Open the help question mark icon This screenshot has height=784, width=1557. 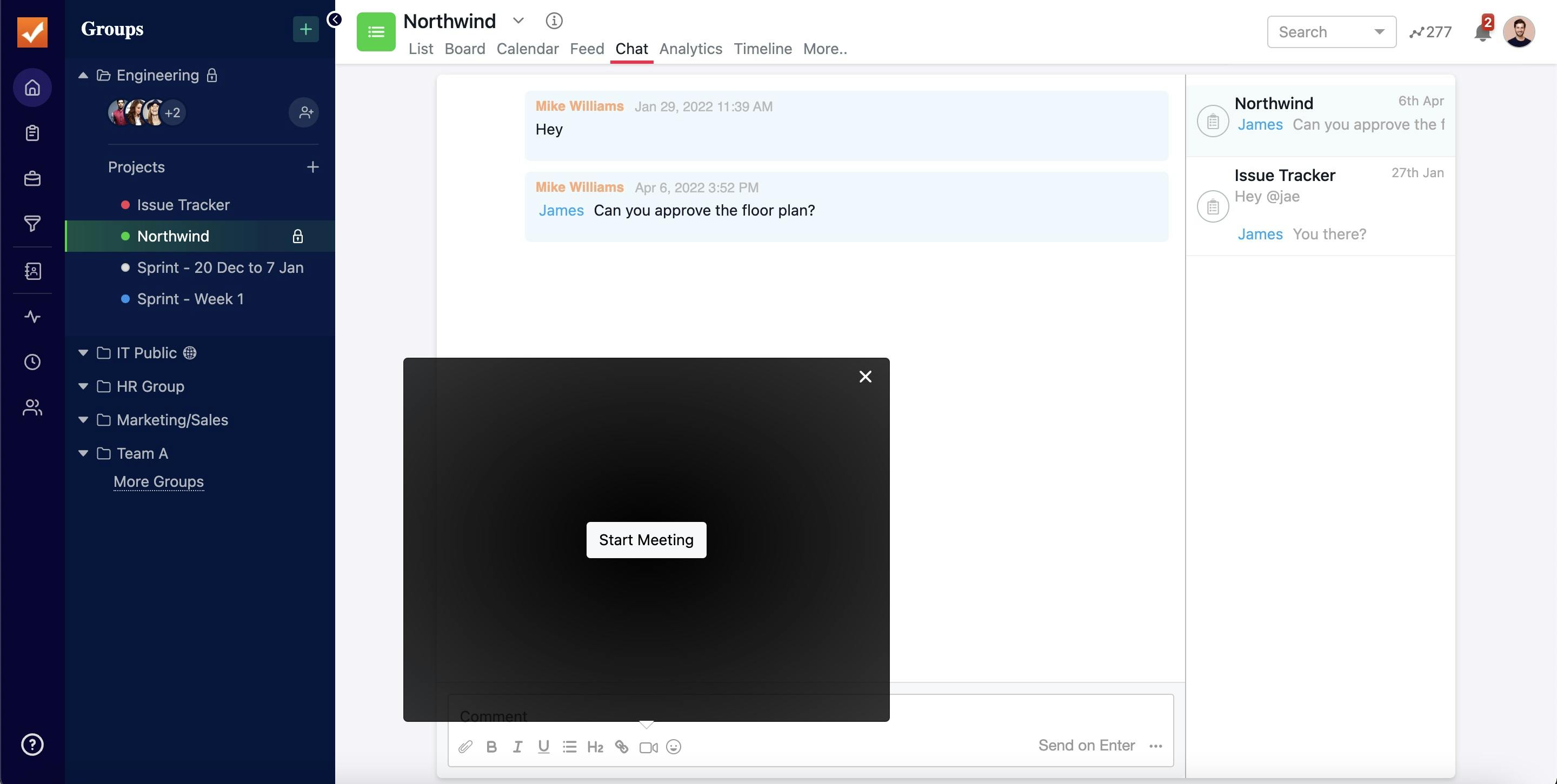32,744
